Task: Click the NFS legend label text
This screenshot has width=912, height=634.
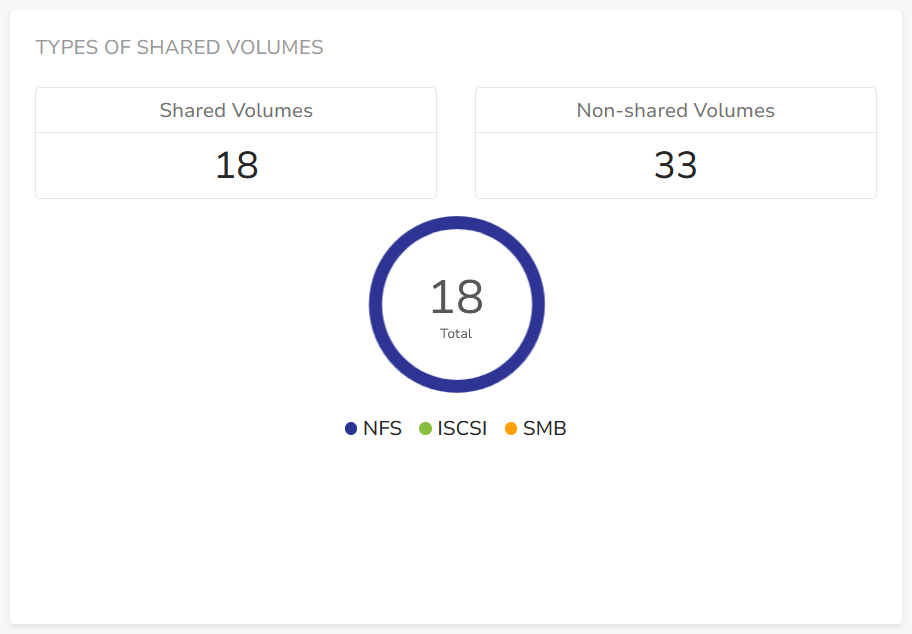Action: (382, 429)
